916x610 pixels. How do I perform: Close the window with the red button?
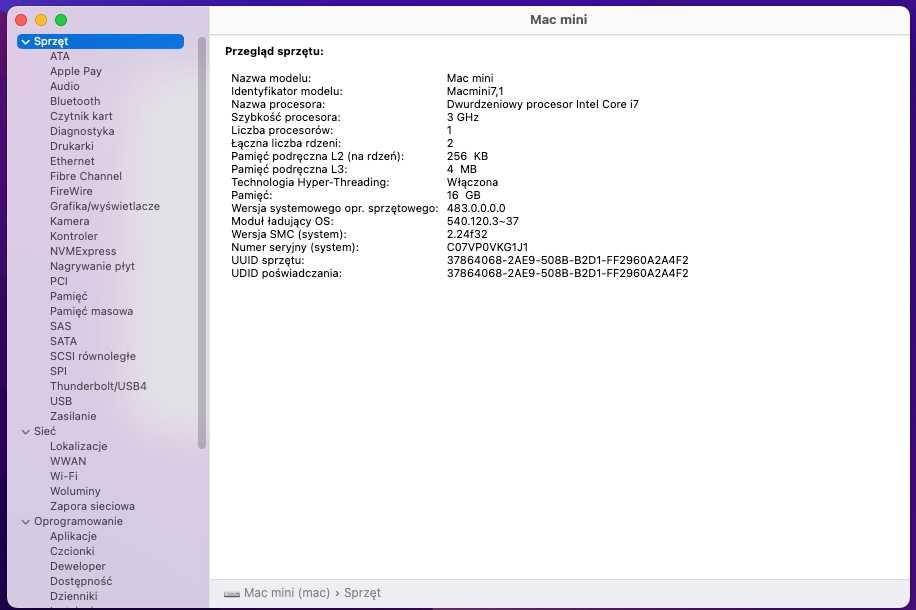click(21, 20)
